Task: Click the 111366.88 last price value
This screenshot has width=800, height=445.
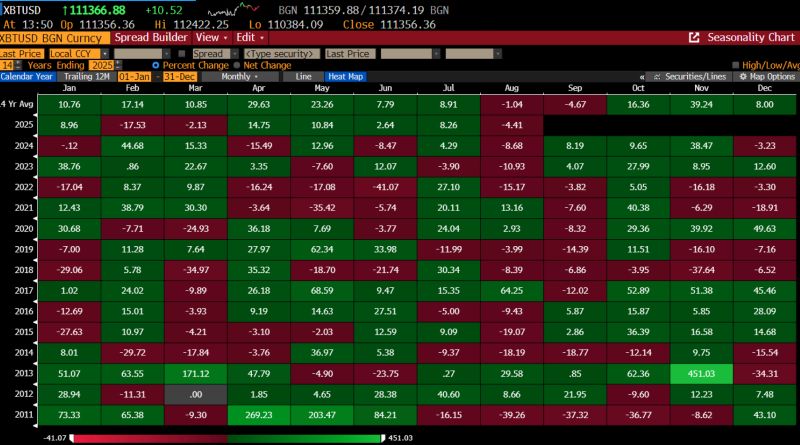Action: 97,10
